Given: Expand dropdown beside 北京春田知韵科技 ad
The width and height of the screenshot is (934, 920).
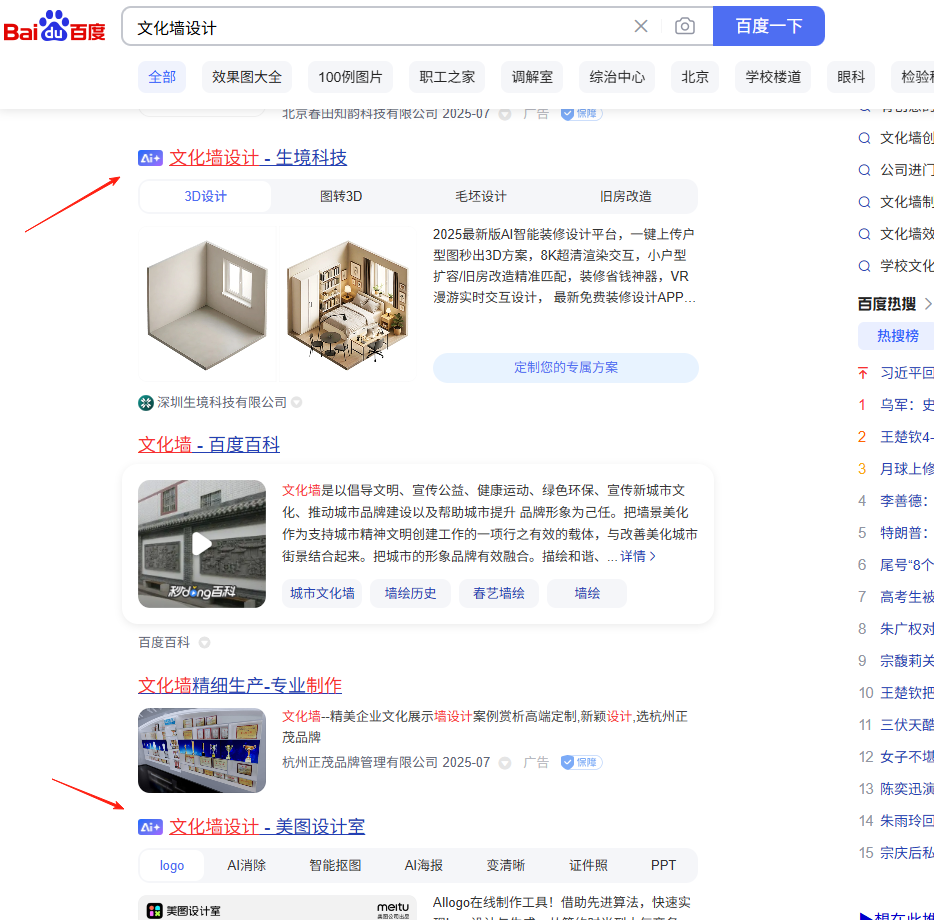Looking at the screenshot, I should point(505,114).
